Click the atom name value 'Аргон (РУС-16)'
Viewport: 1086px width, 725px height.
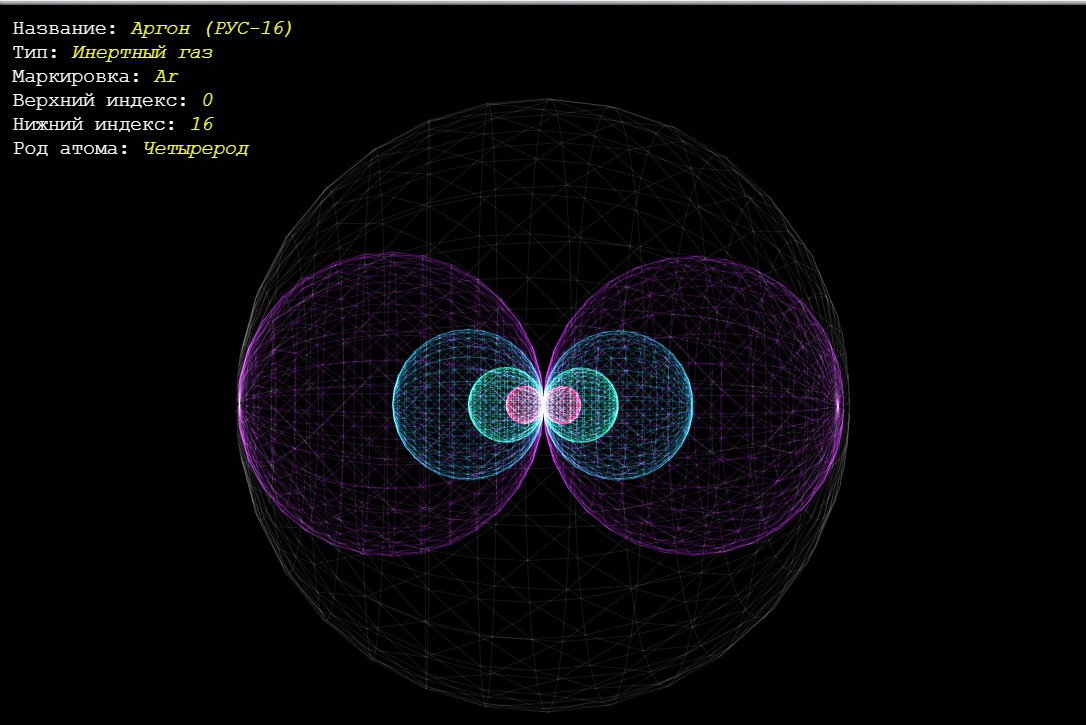tap(212, 28)
